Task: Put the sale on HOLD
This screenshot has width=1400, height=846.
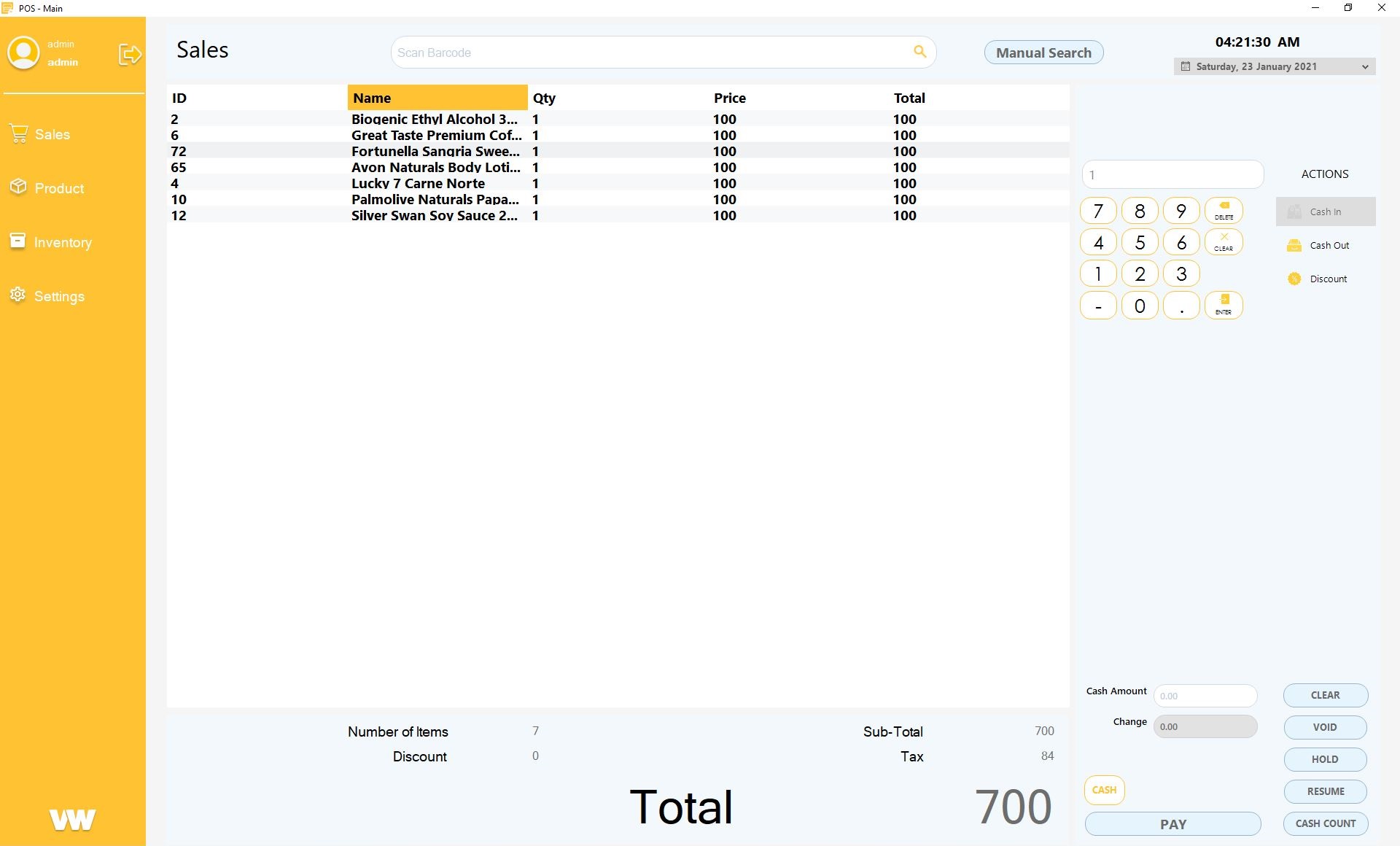Action: (1324, 759)
